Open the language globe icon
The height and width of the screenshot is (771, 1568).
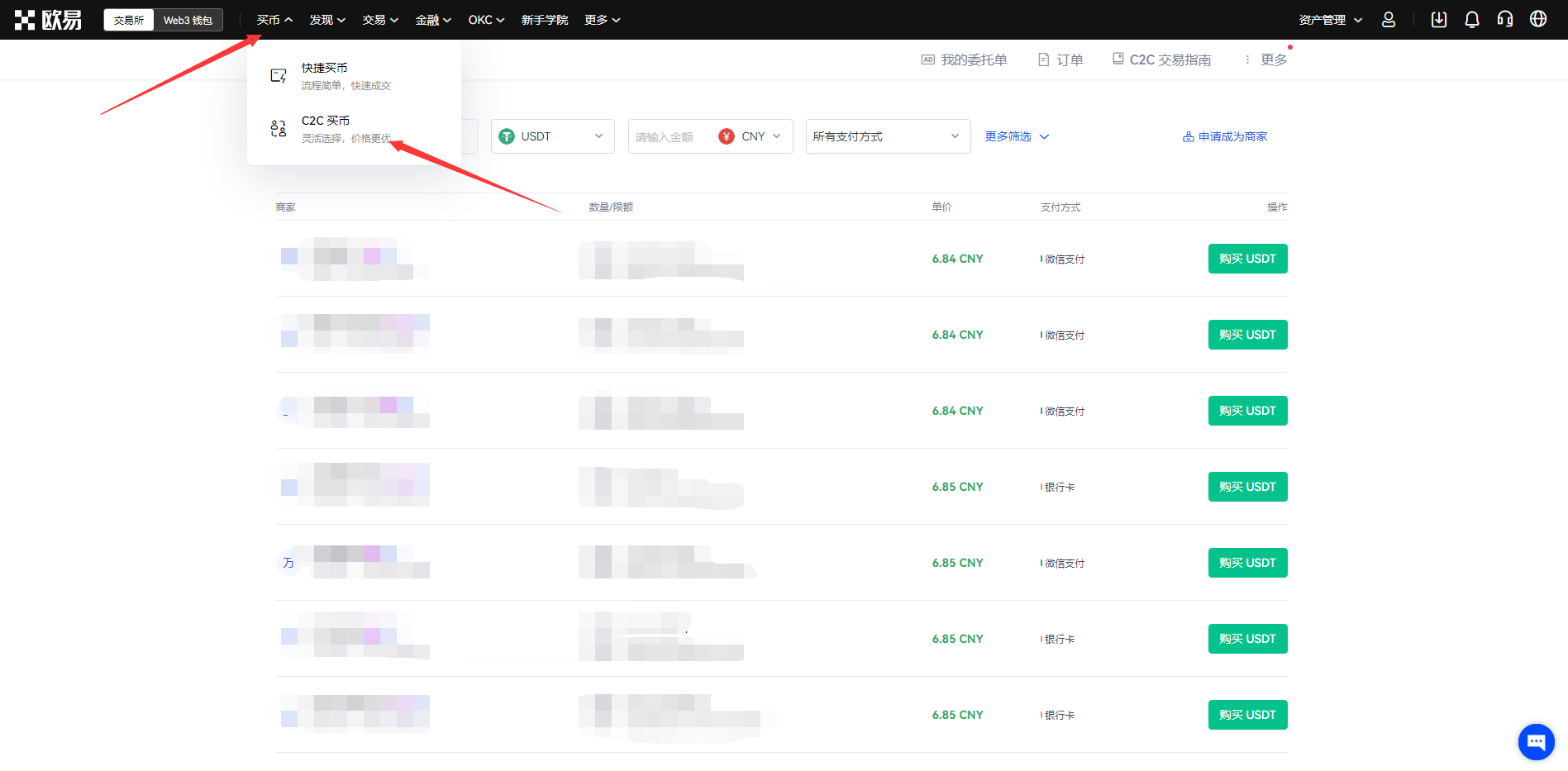click(x=1538, y=20)
